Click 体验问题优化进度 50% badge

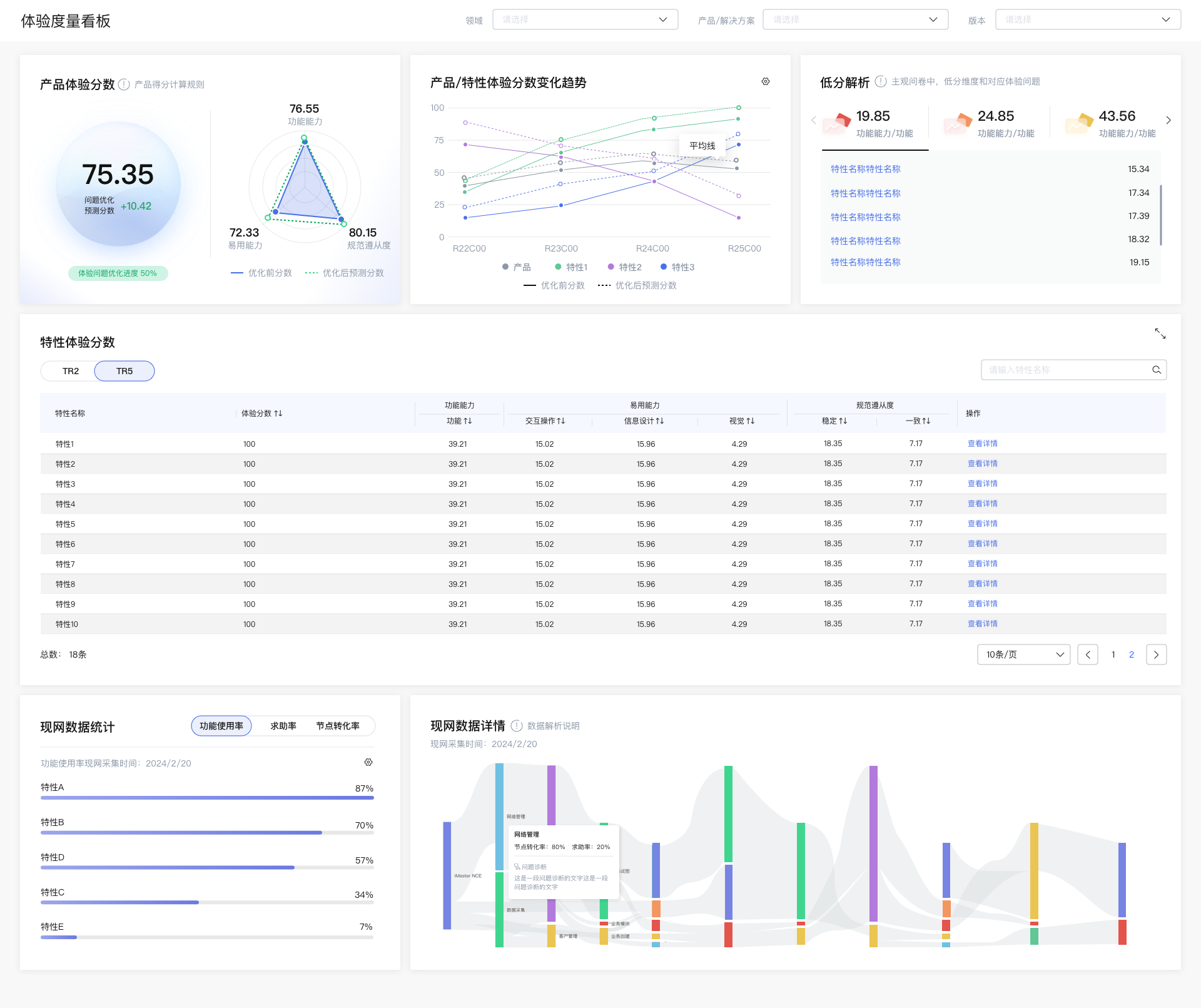(x=118, y=273)
